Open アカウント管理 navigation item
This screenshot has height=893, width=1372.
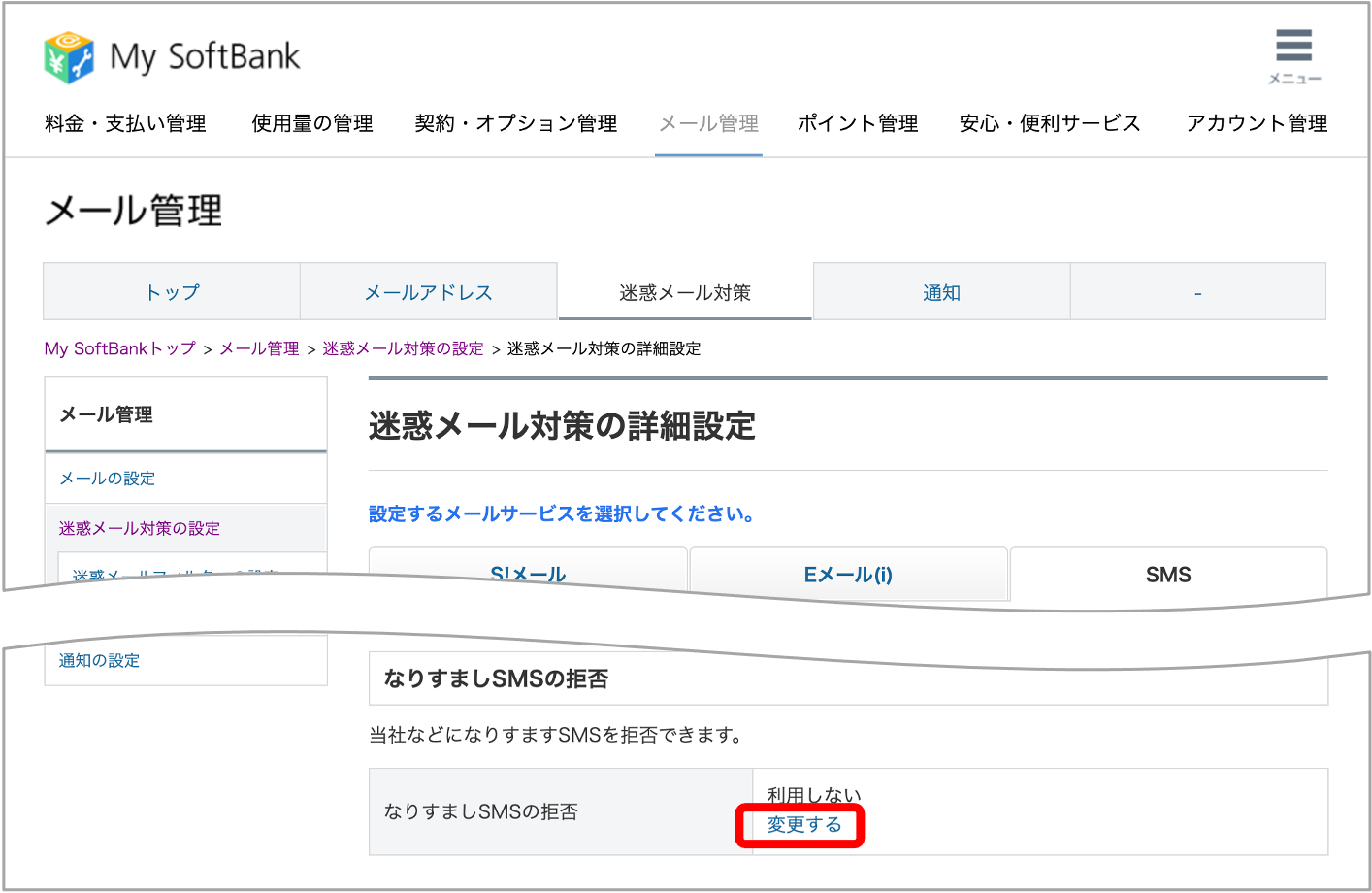click(1257, 123)
